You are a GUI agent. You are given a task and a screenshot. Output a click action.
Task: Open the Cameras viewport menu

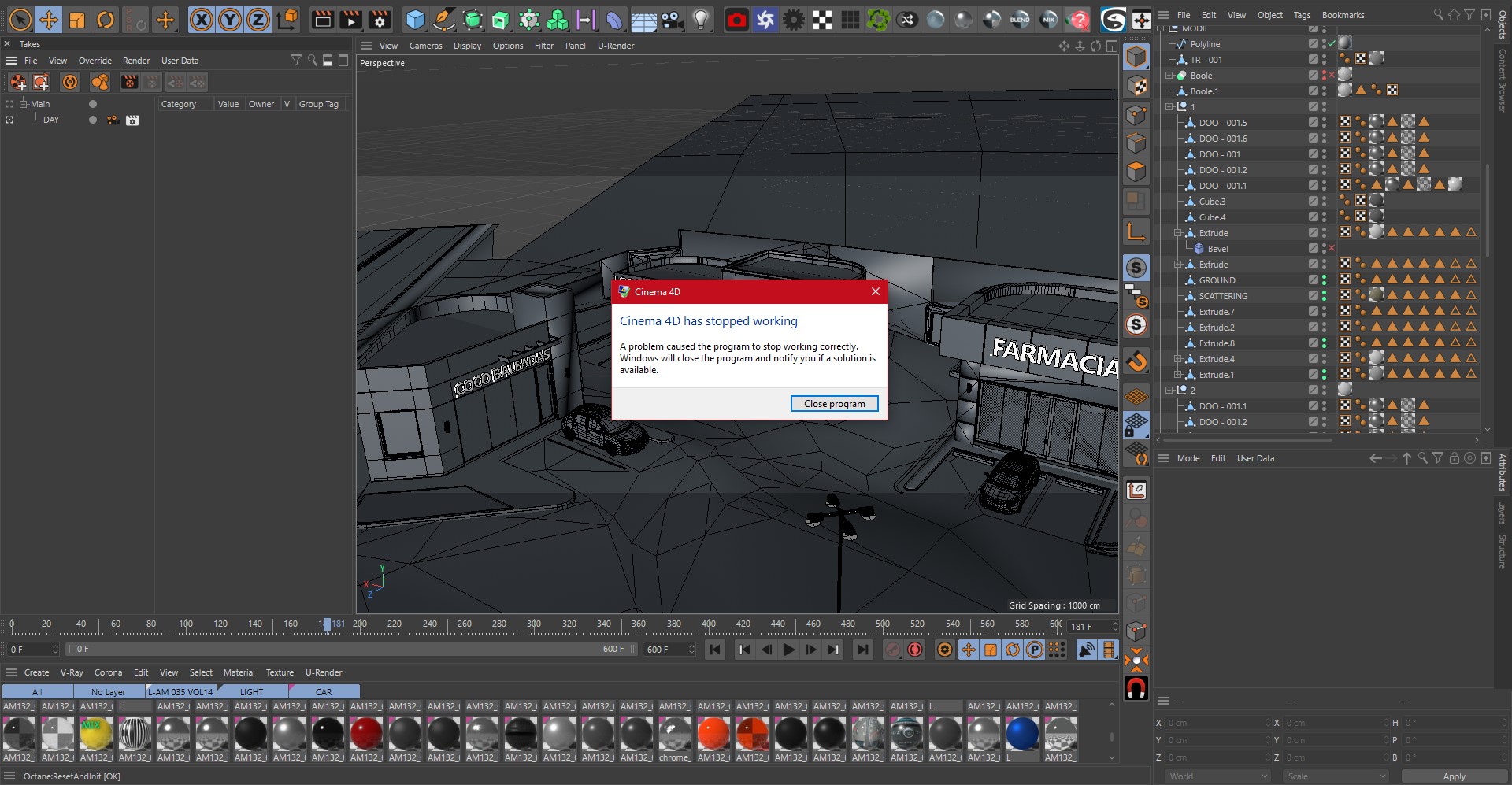(x=425, y=46)
